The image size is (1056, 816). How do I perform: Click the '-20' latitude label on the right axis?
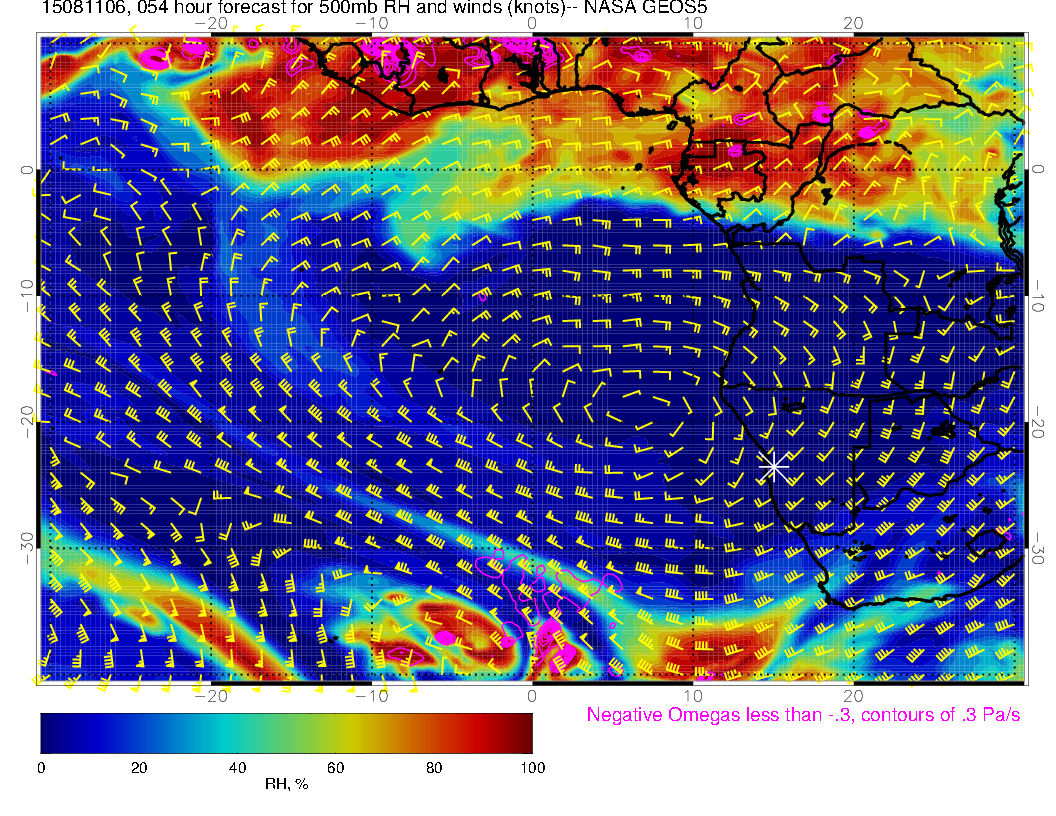[1038, 423]
